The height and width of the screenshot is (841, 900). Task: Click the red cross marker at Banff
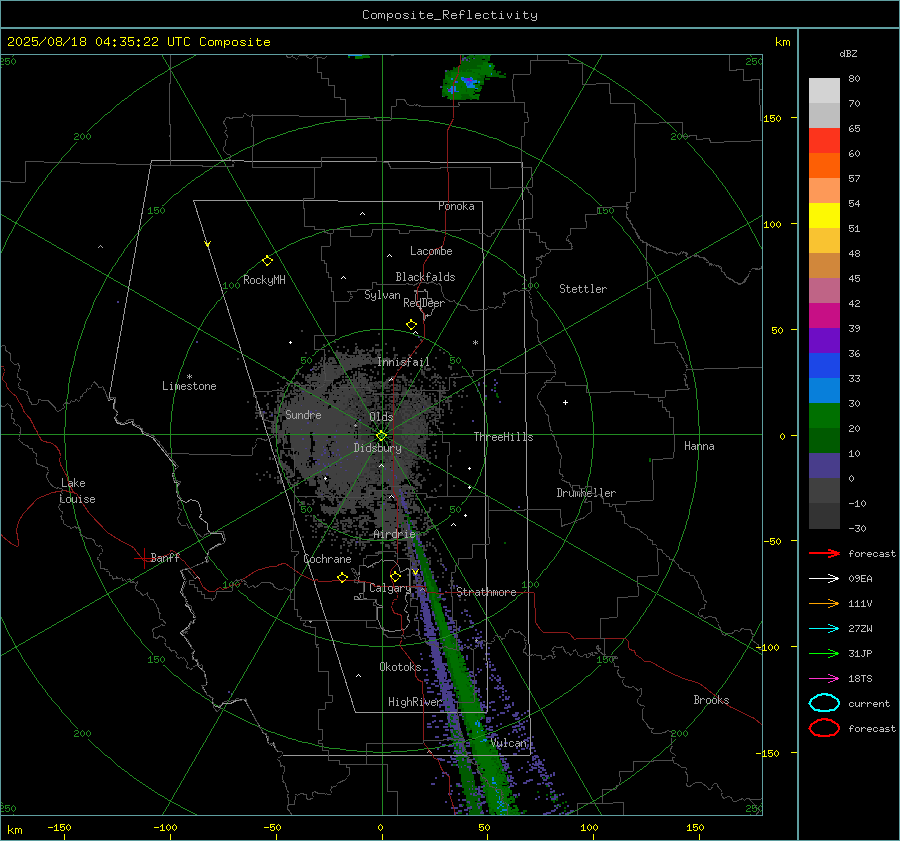click(143, 558)
